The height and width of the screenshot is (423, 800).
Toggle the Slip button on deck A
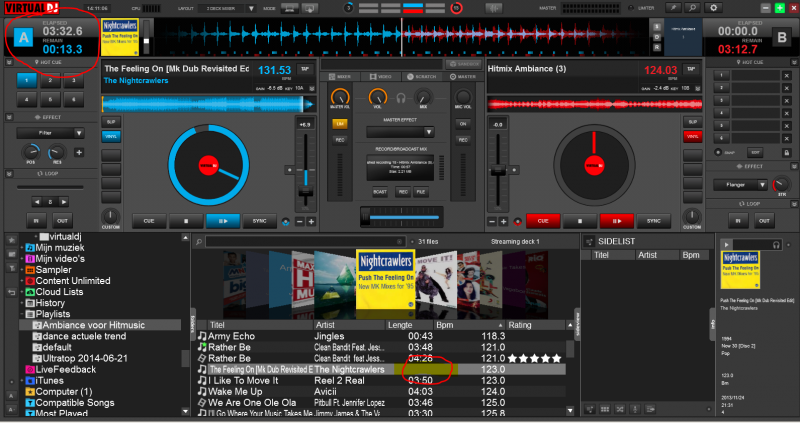[111, 122]
